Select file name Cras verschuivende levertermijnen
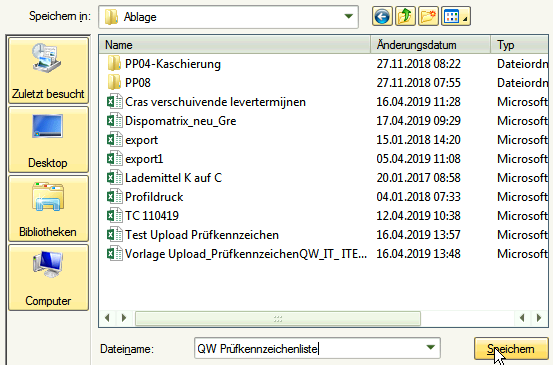The height and width of the screenshot is (365, 553). pyautogui.click(x=215, y=102)
